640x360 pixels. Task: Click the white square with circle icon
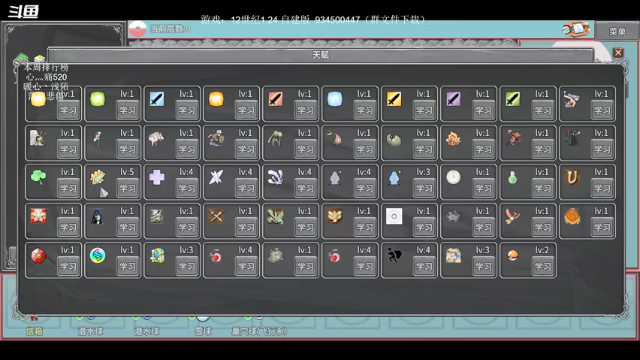coord(394,216)
